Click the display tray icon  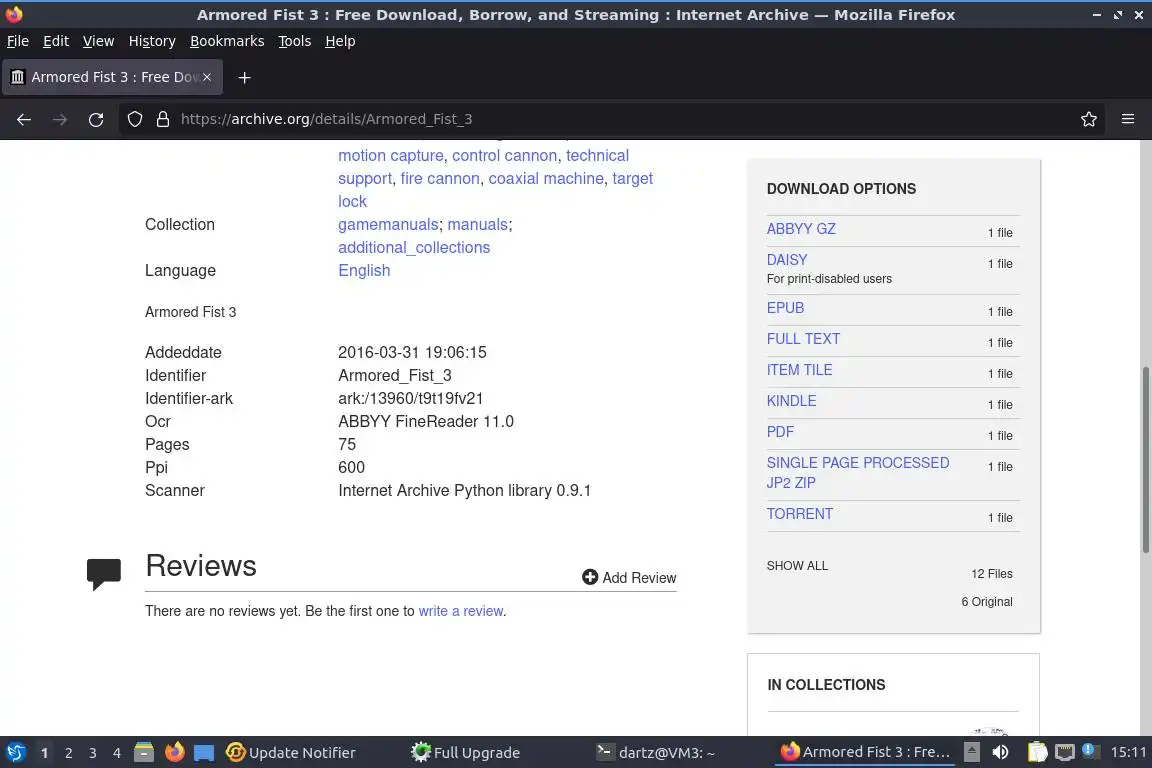[1064, 752]
